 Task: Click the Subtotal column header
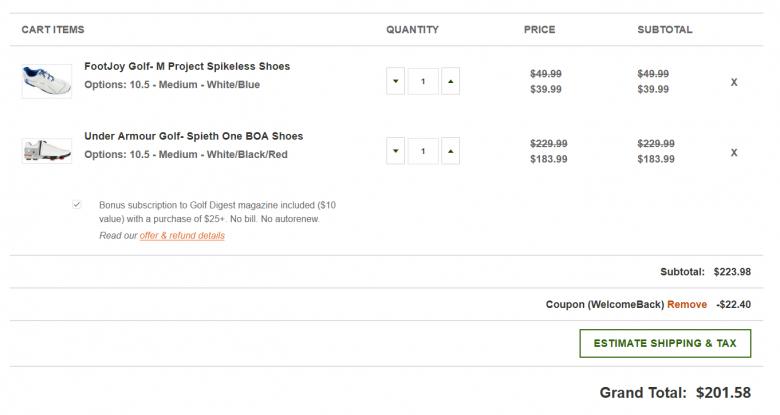664,30
